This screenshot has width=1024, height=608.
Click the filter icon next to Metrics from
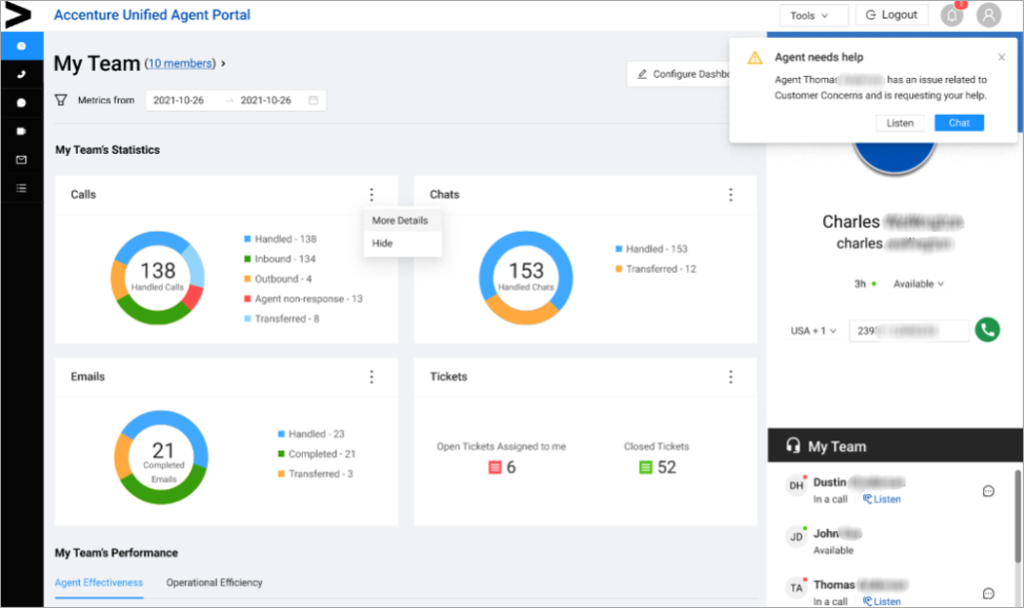(x=60, y=100)
